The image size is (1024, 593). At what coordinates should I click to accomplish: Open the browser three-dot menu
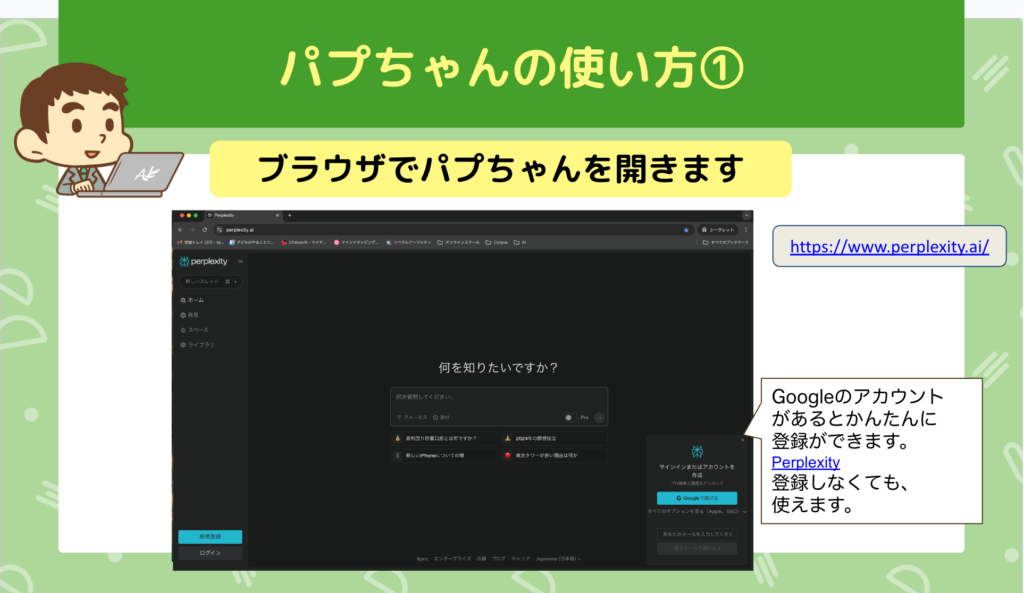pyautogui.click(x=746, y=230)
